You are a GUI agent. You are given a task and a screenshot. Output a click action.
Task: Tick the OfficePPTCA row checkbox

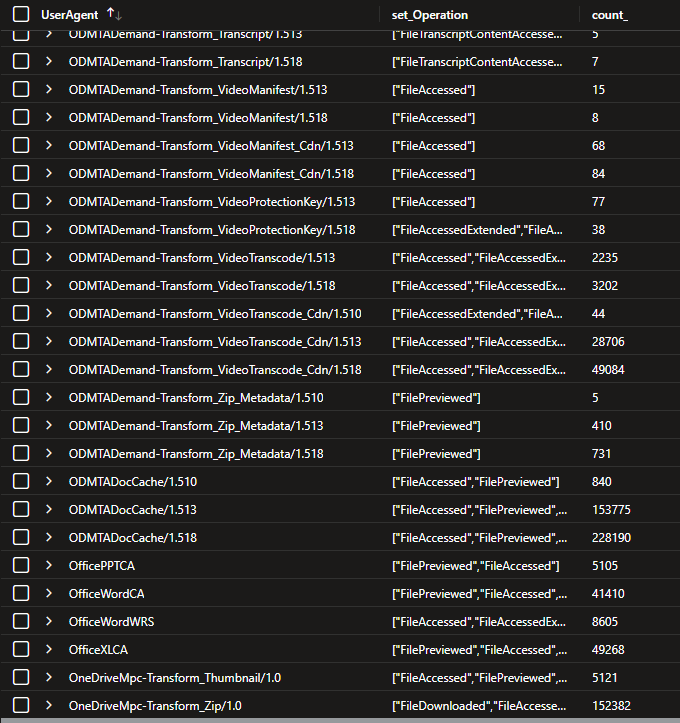tap(21, 565)
